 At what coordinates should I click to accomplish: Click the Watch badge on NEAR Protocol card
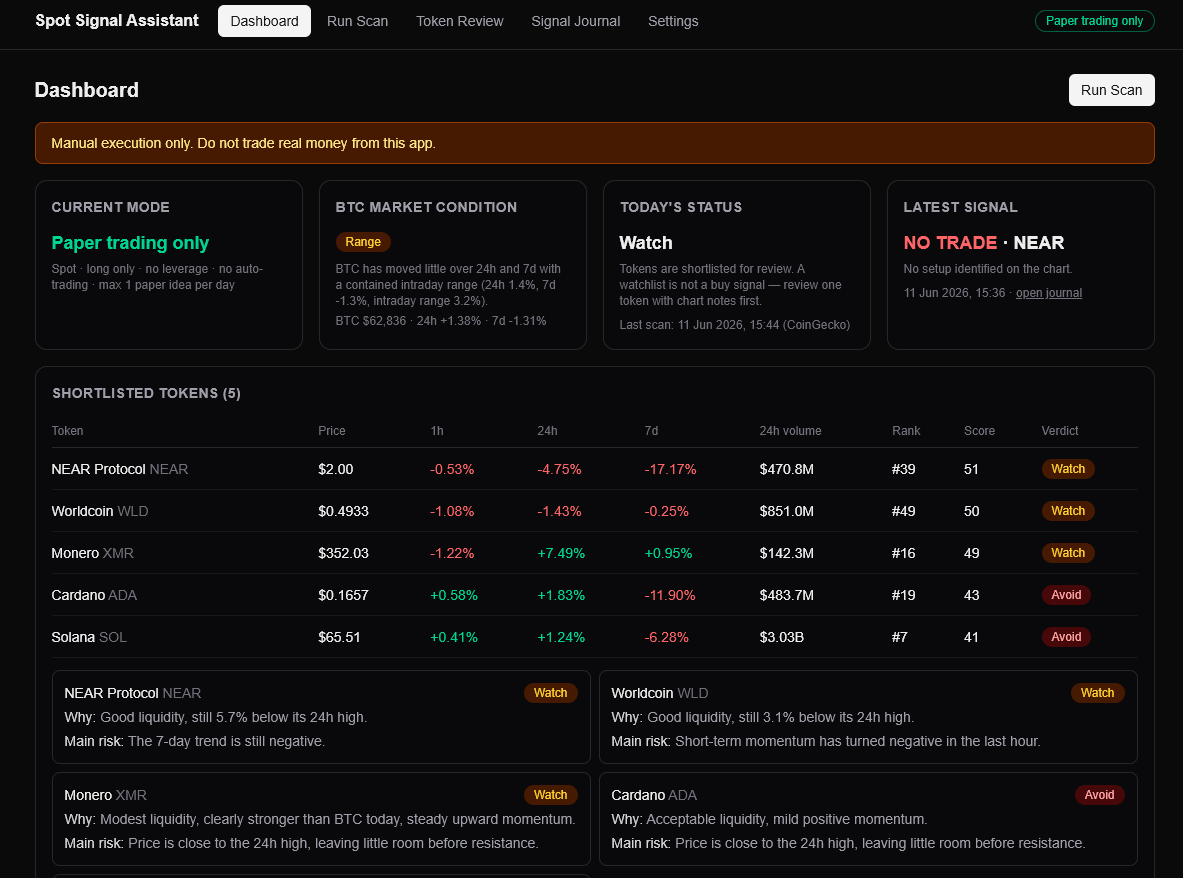point(550,693)
